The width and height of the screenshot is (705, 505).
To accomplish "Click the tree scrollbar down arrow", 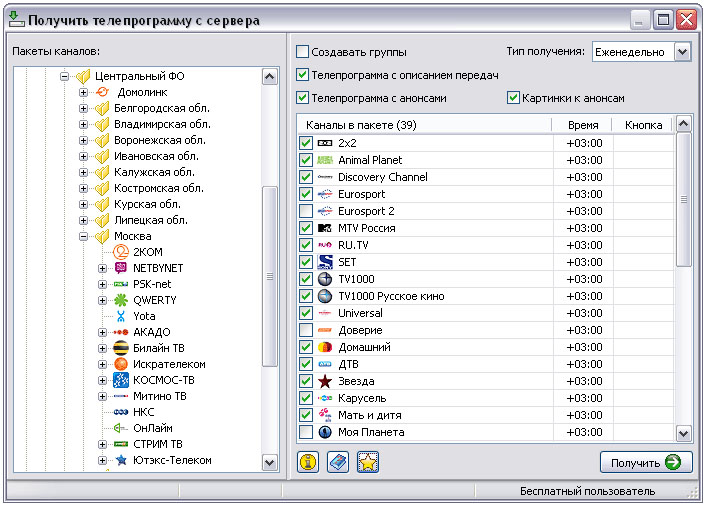I will pos(269,462).
